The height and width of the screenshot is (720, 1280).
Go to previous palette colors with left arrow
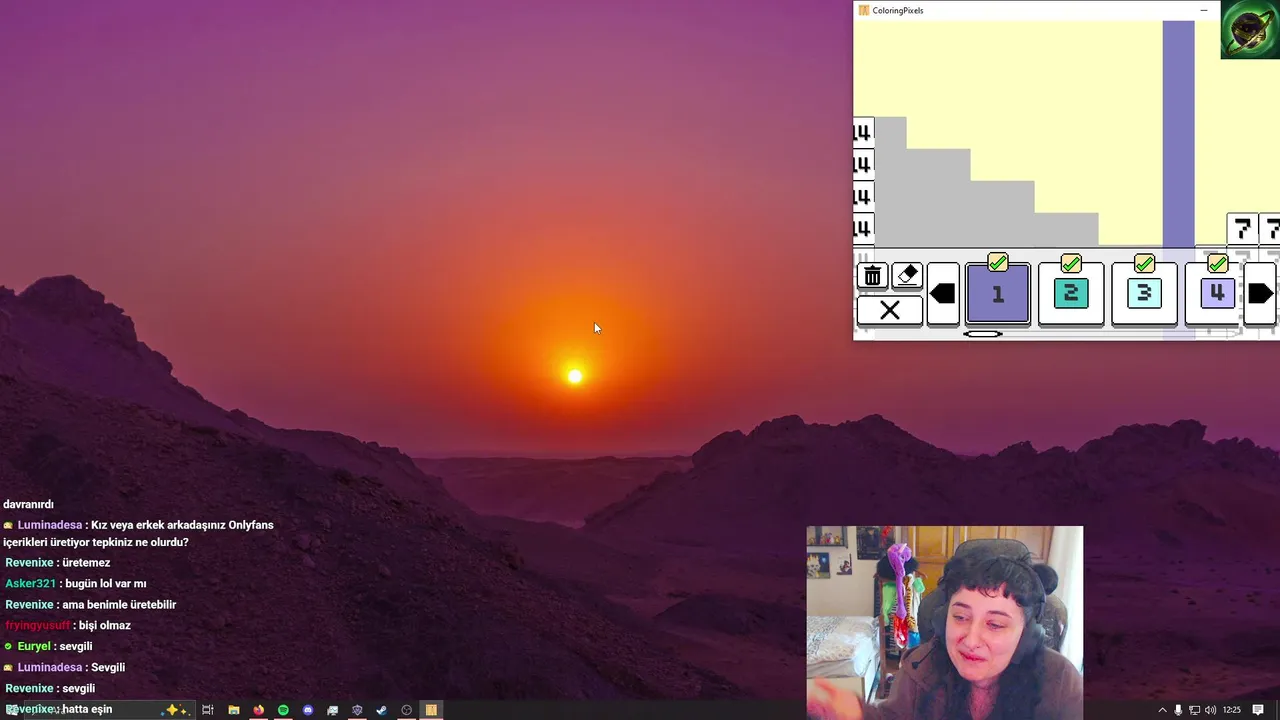click(x=943, y=294)
